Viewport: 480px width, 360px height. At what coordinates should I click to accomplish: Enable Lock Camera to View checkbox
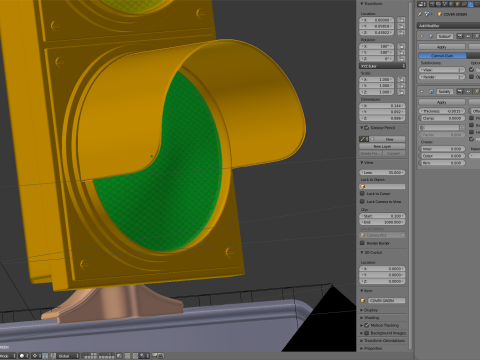pyautogui.click(x=362, y=201)
